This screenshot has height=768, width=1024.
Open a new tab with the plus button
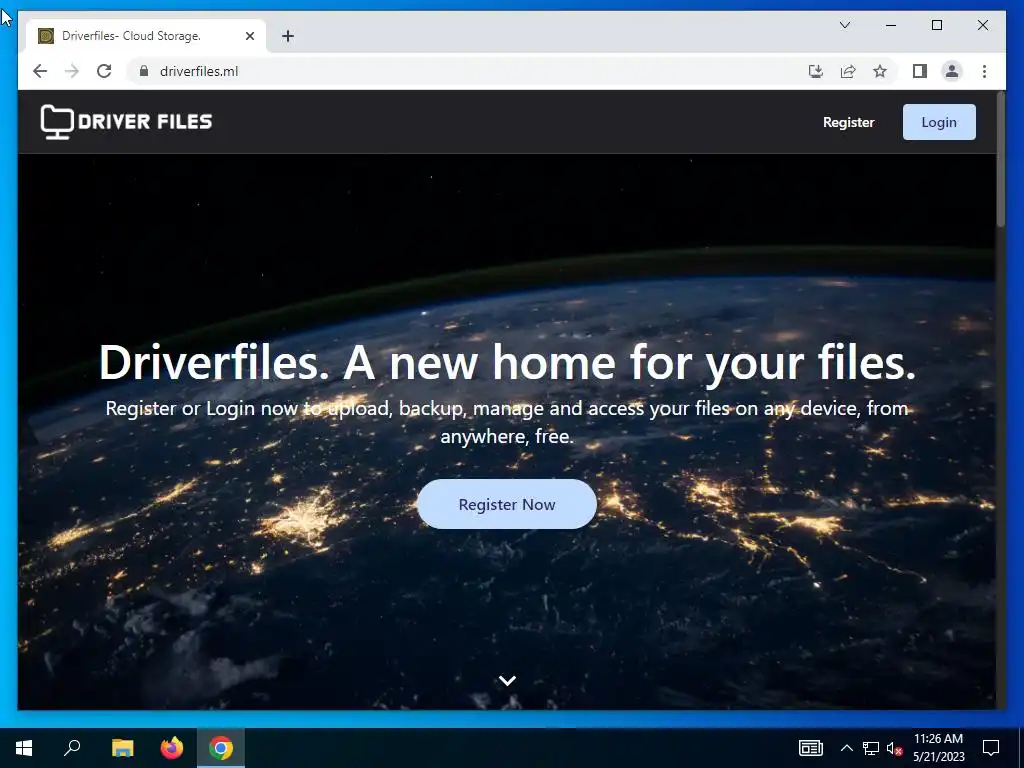288,36
